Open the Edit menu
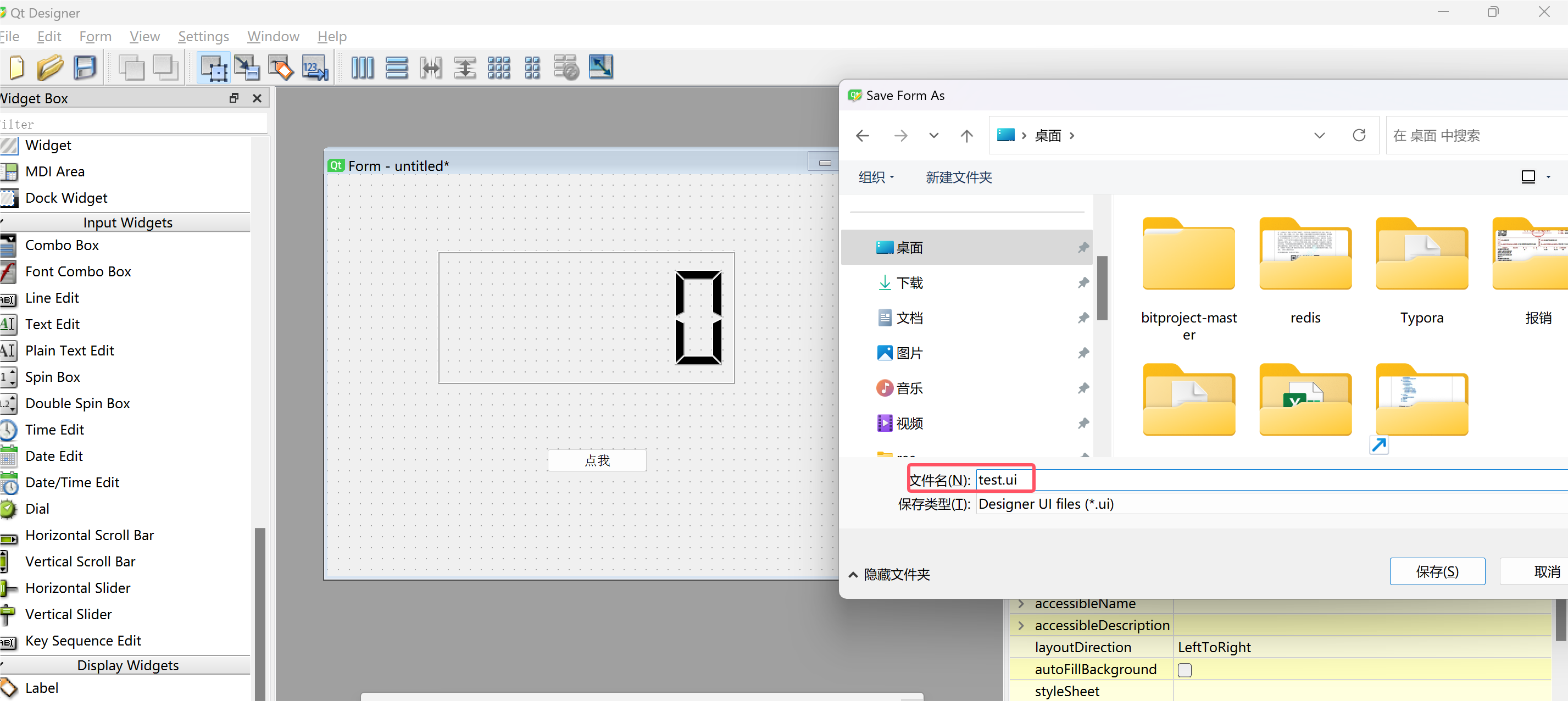The height and width of the screenshot is (701, 1568). 47,36
